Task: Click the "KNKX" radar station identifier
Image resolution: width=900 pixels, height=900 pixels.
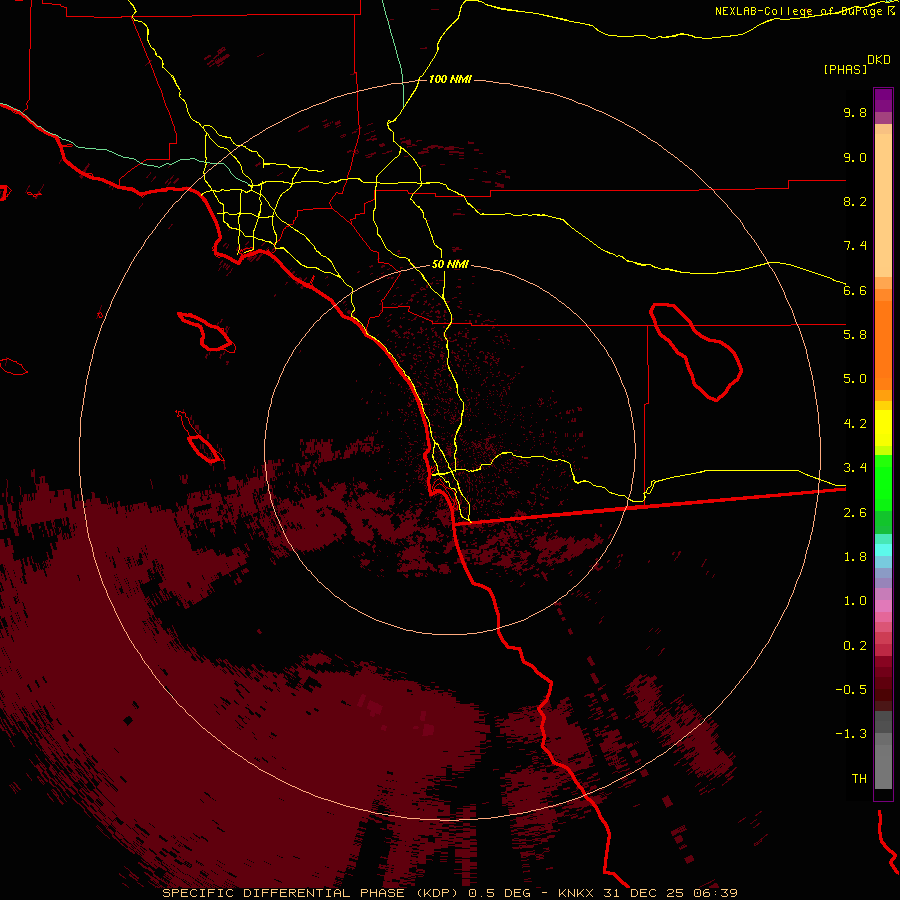Action: (x=577, y=893)
